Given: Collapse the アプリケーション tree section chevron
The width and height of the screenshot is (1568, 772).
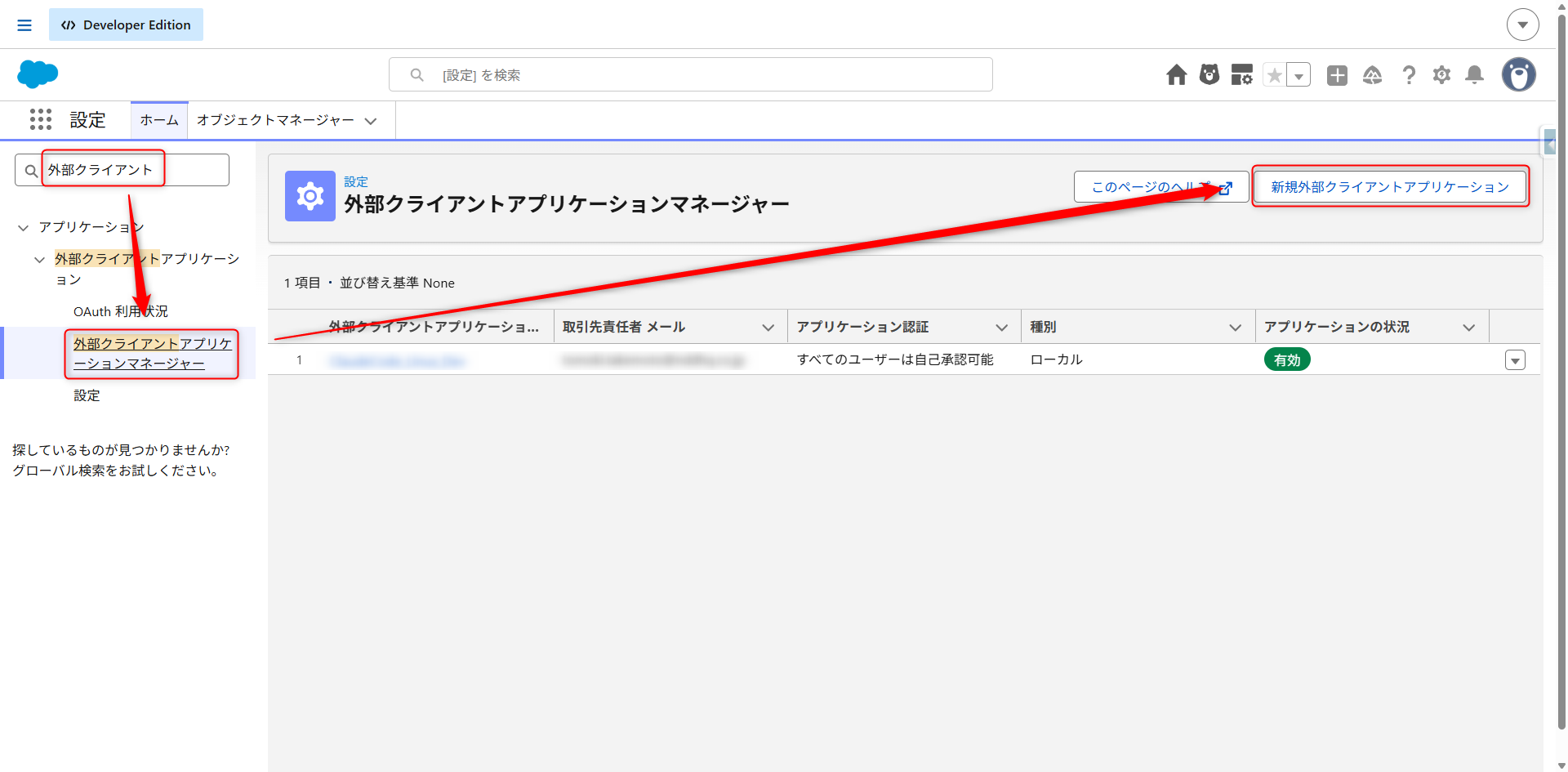Looking at the screenshot, I should click(x=23, y=227).
